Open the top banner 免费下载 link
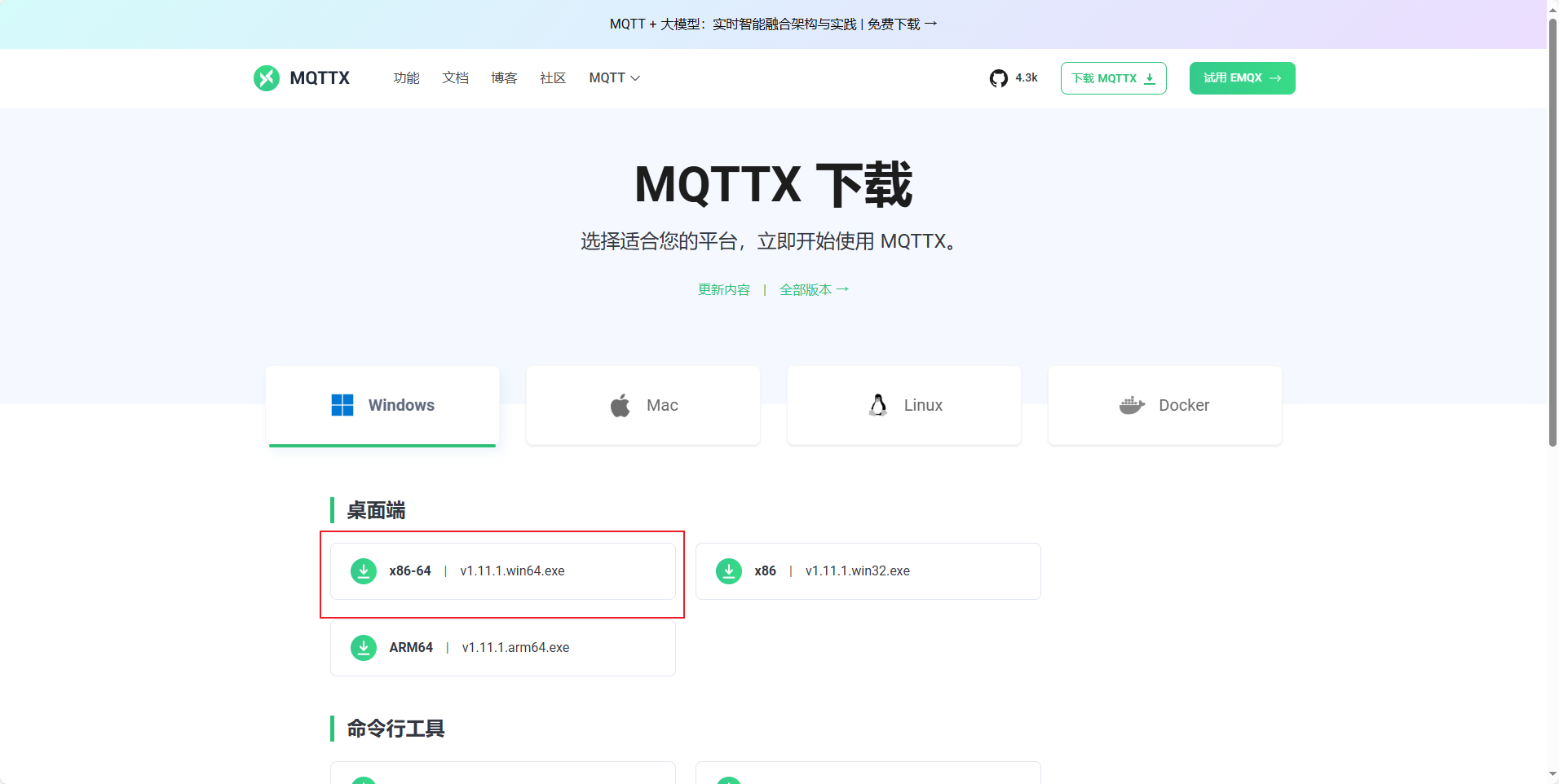 pos(903,24)
